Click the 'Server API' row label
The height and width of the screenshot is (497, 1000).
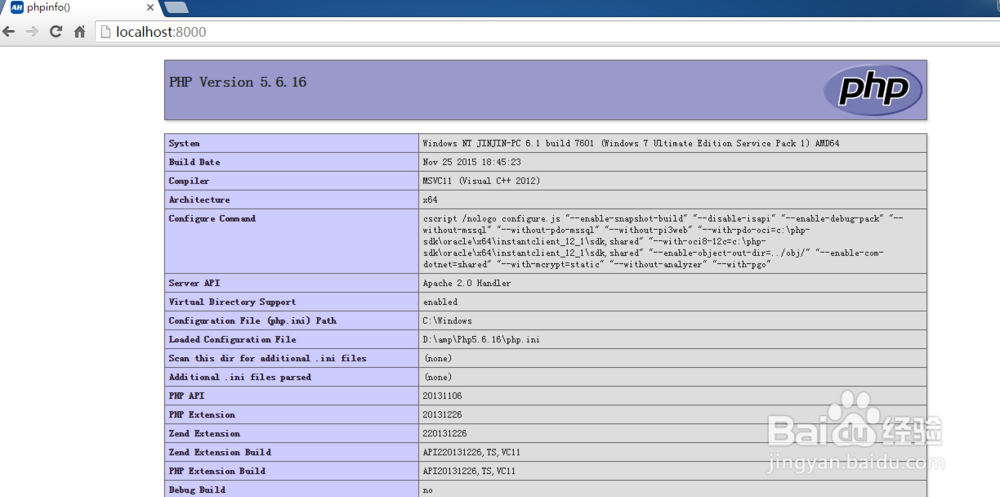pyautogui.click(x=194, y=283)
